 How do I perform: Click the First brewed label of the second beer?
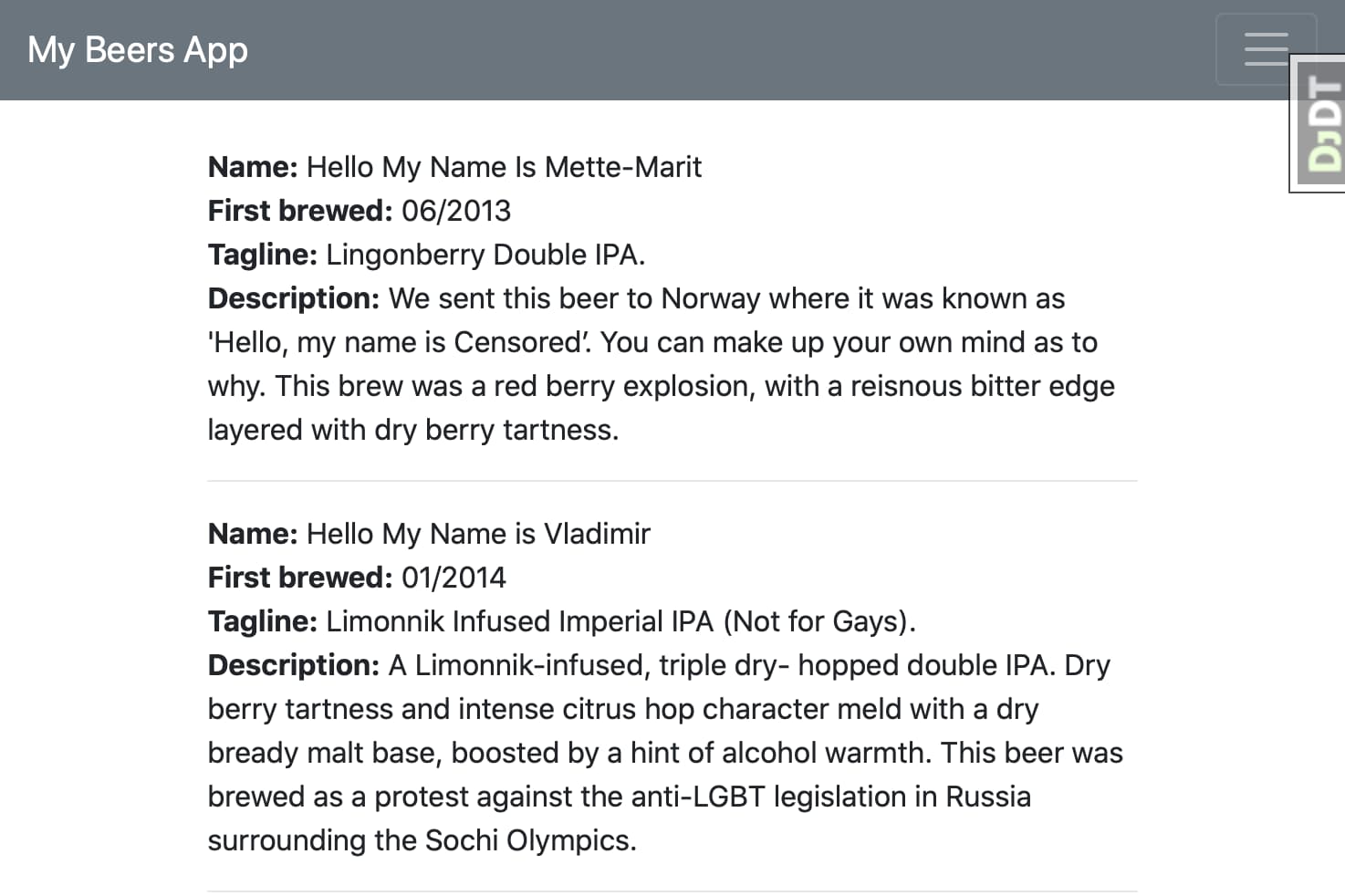pyautogui.click(x=299, y=577)
